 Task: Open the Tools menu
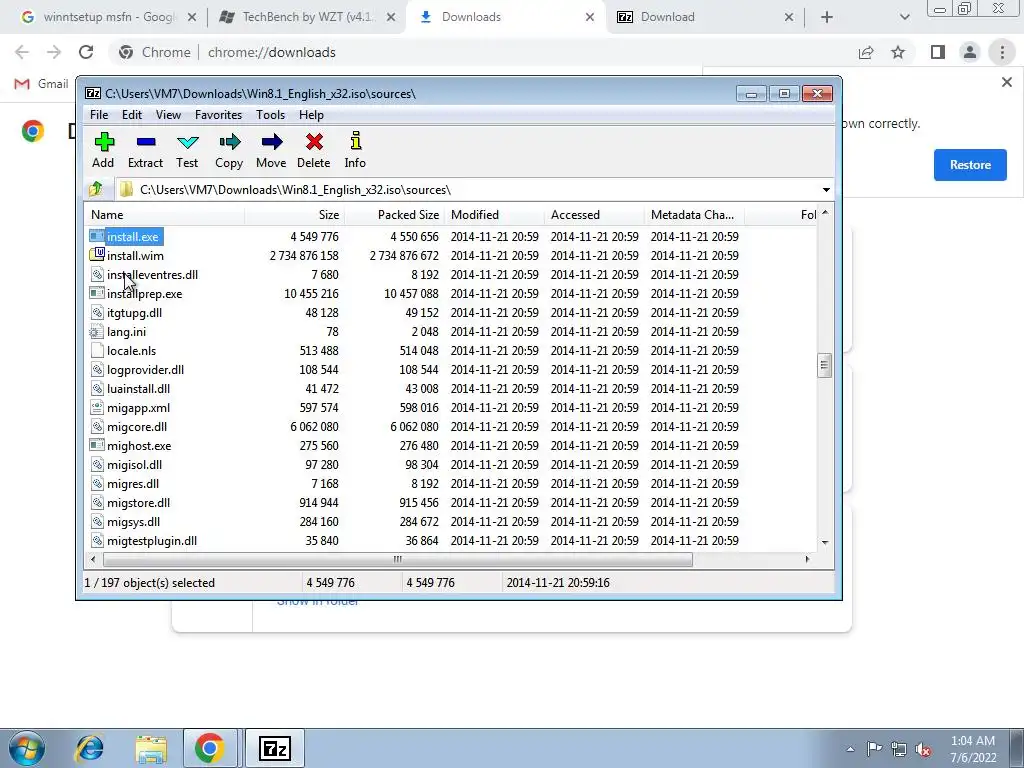(270, 115)
